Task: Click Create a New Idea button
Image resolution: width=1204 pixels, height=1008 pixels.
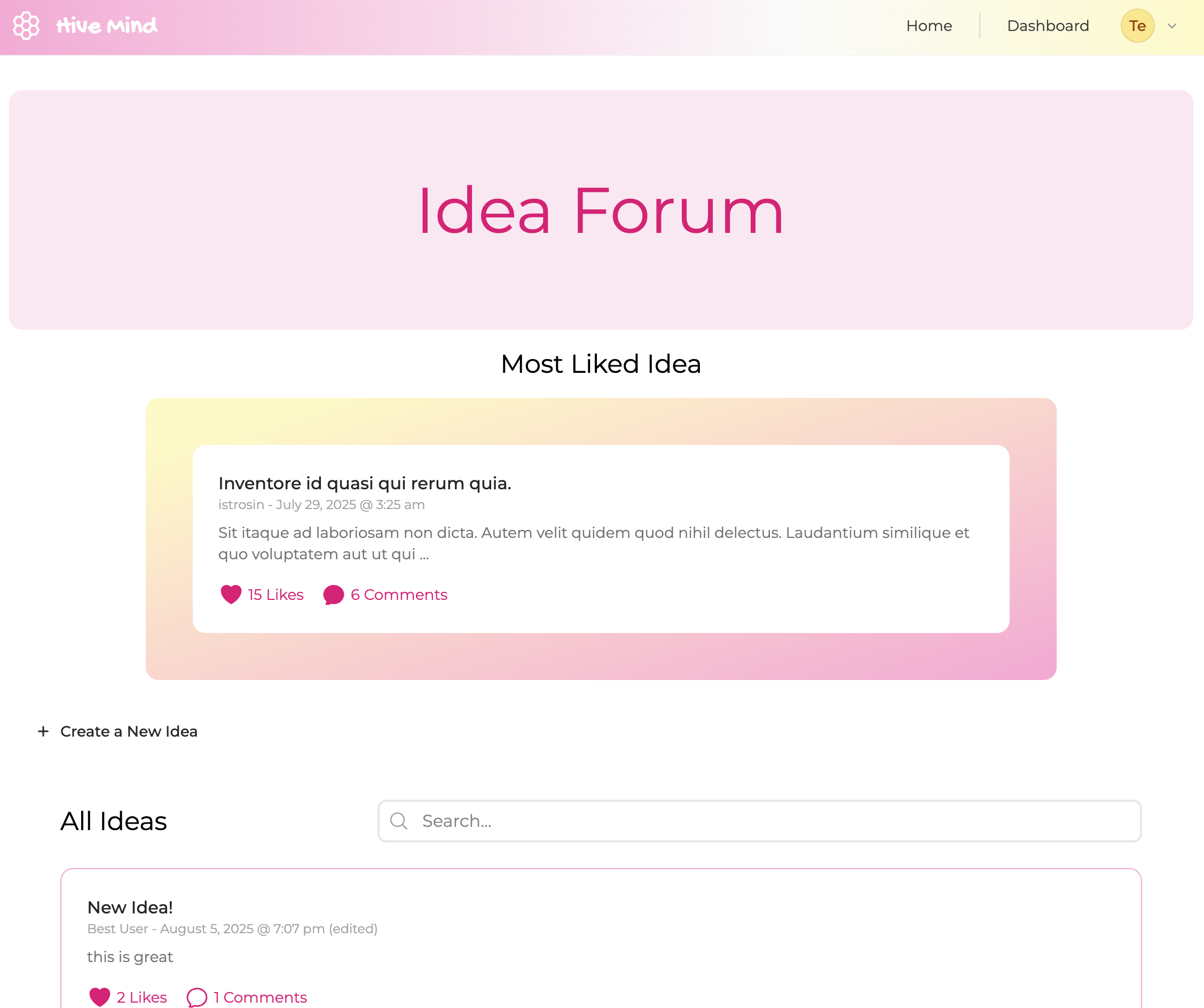Action: pyautogui.click(x=117, y=731)
